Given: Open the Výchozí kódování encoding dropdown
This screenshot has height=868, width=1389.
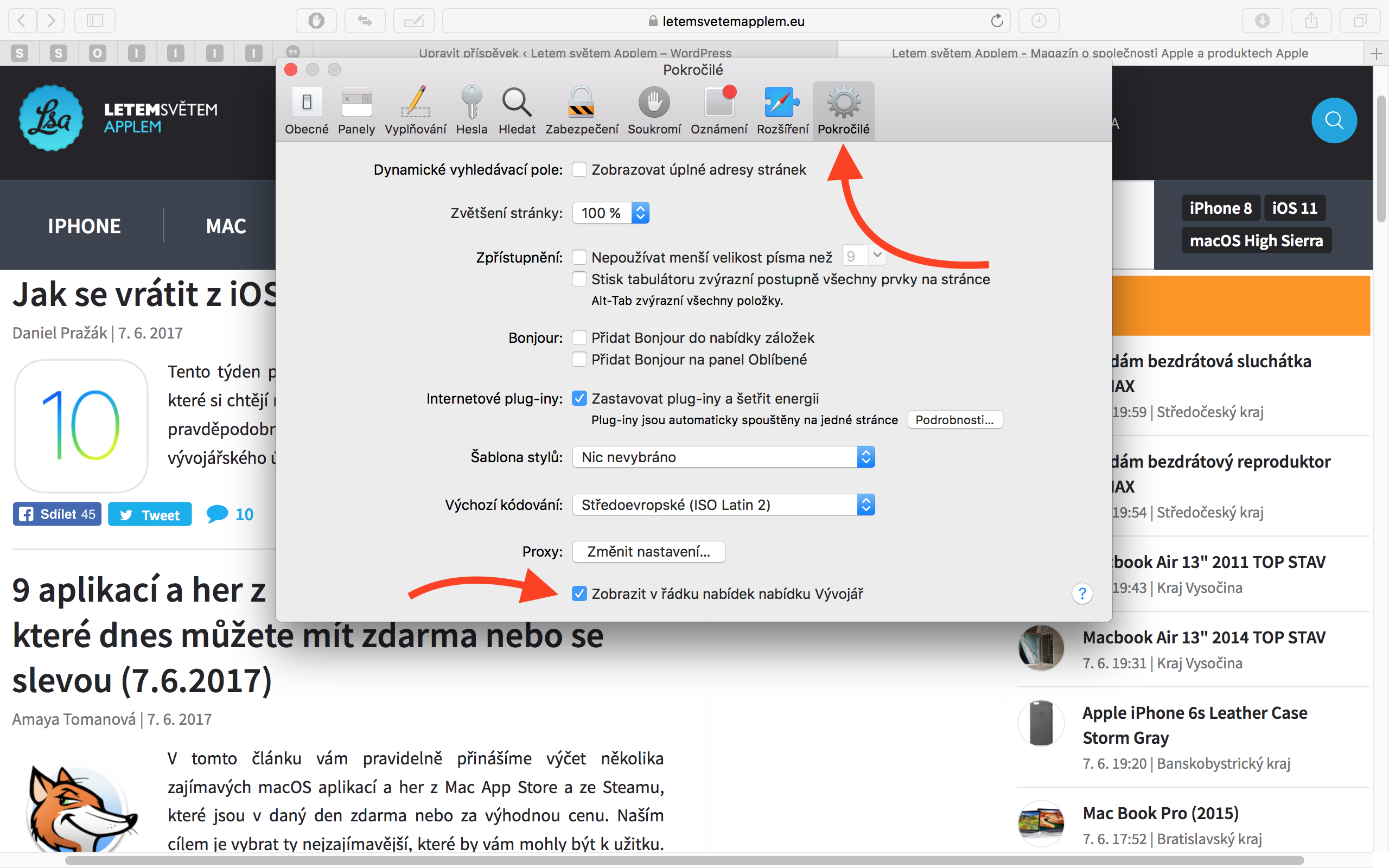Looking at the screenshot, I should tap(723, 505).
